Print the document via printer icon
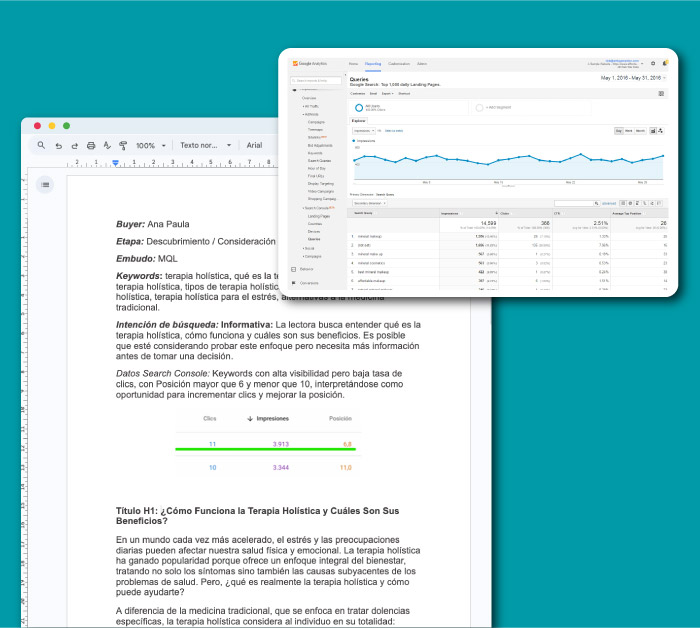Image resolution: width=700 pixels, height=628 pixels. tap(91, 145)
